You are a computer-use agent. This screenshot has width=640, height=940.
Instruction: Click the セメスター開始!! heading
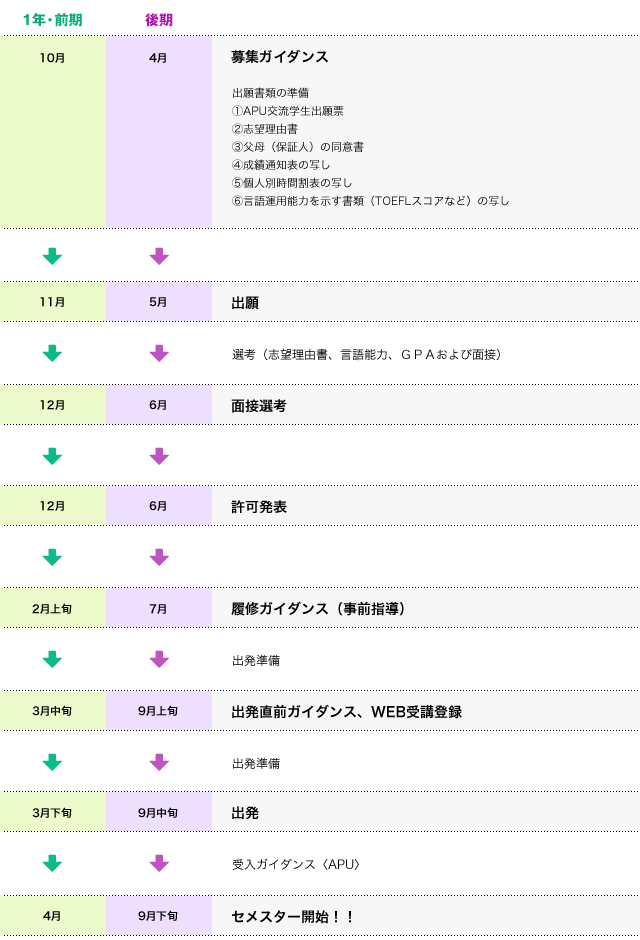tap(292, 916)
